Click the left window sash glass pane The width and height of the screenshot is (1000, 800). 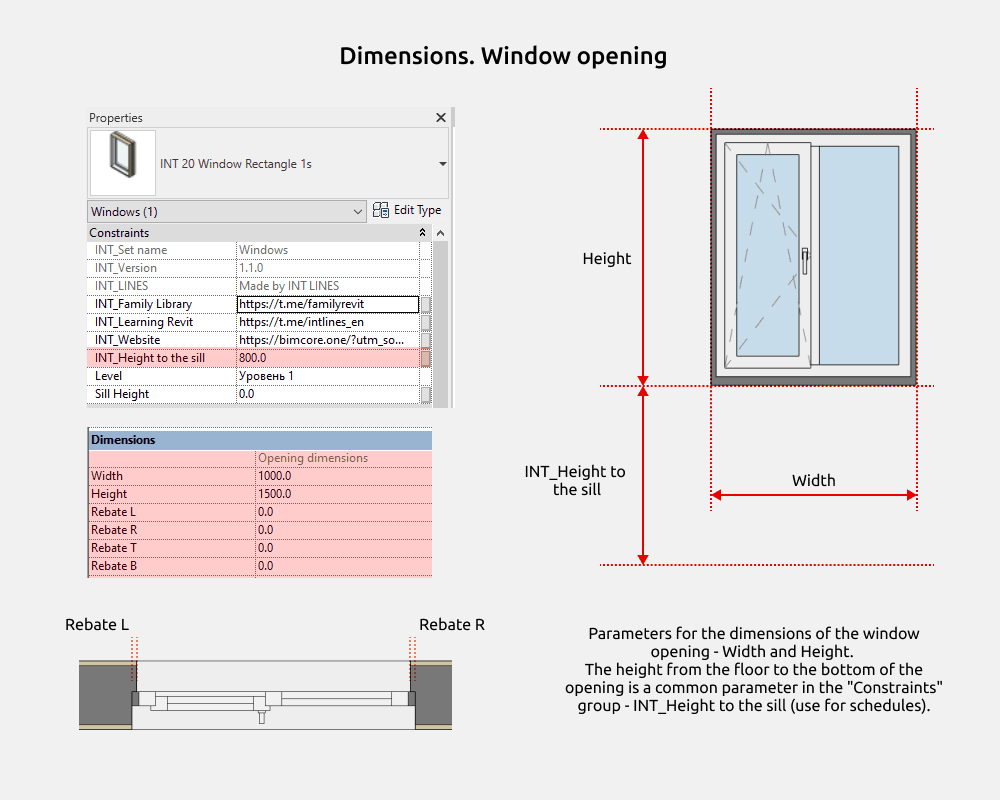coord(768,255)
